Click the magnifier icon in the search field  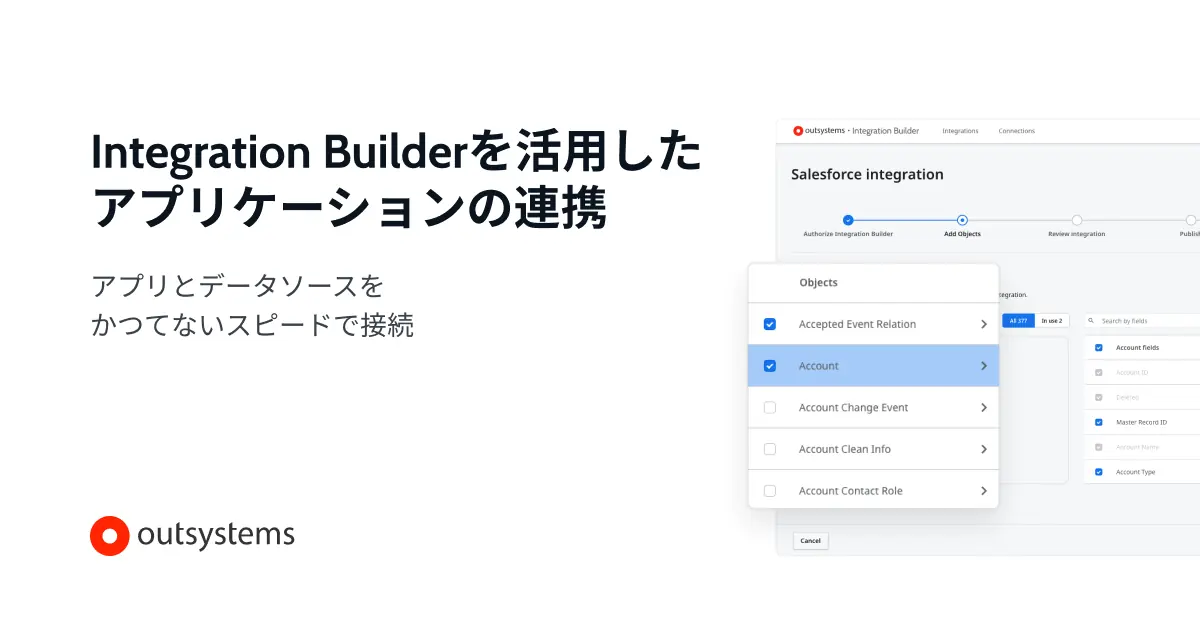coord(1091,320)
